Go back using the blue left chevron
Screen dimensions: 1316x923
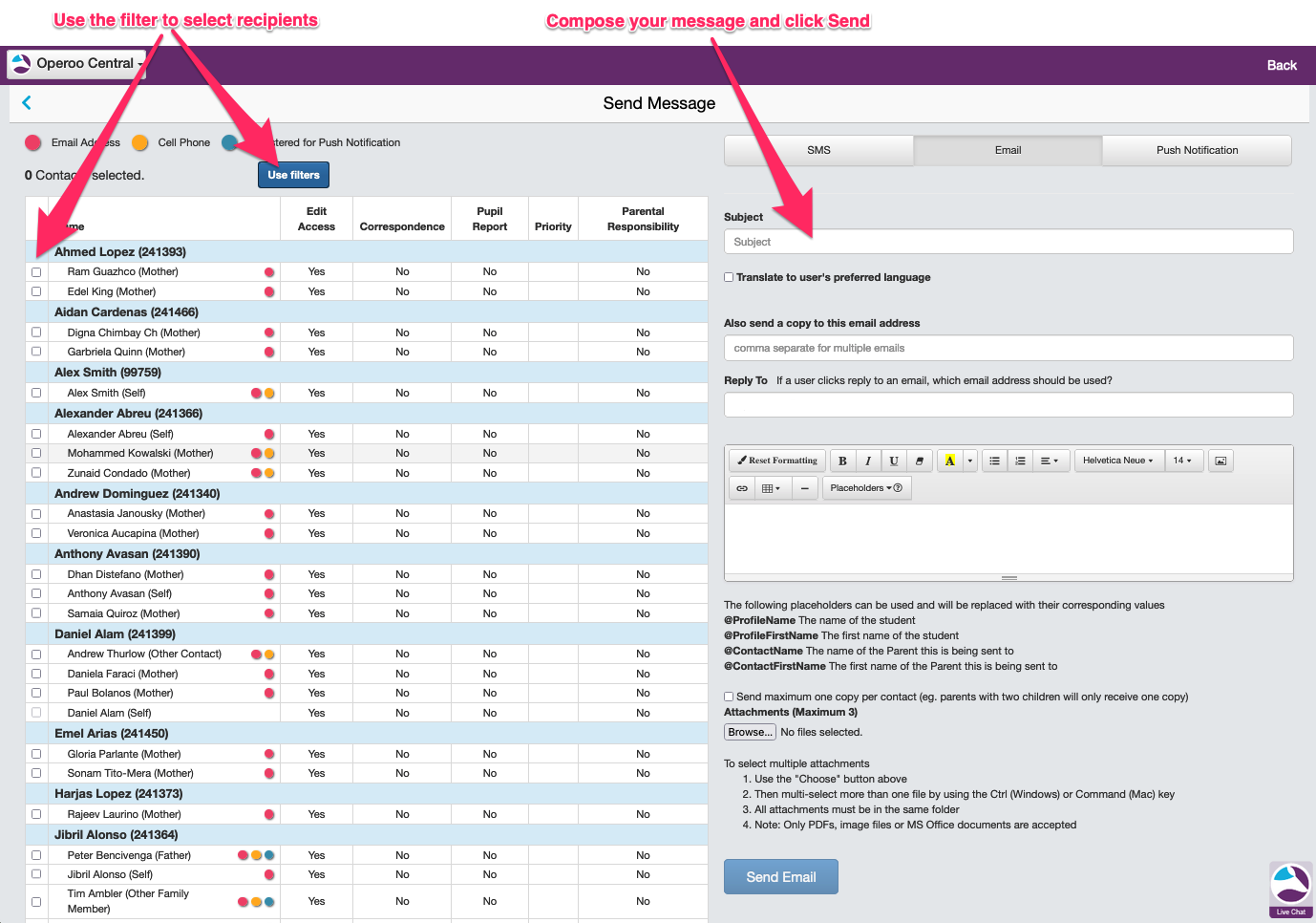(x=27, y=103)
